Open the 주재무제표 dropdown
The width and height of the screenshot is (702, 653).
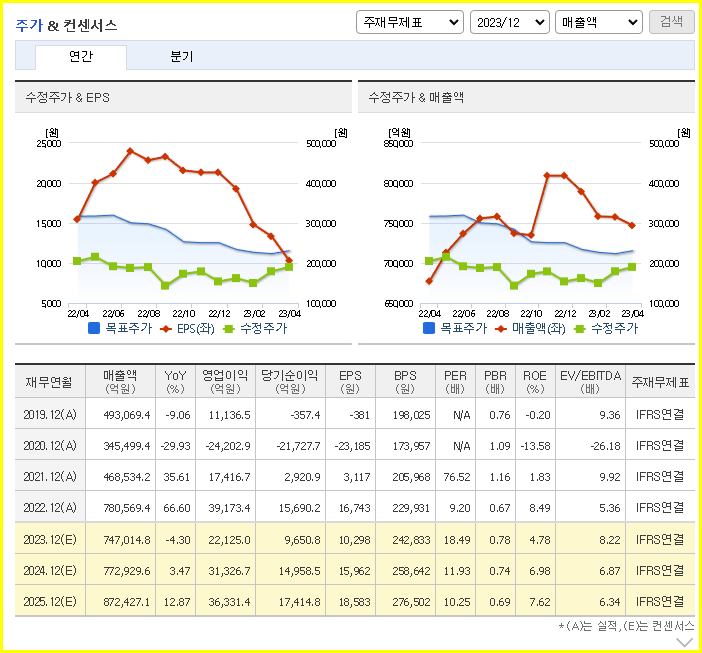coord(410,22)
